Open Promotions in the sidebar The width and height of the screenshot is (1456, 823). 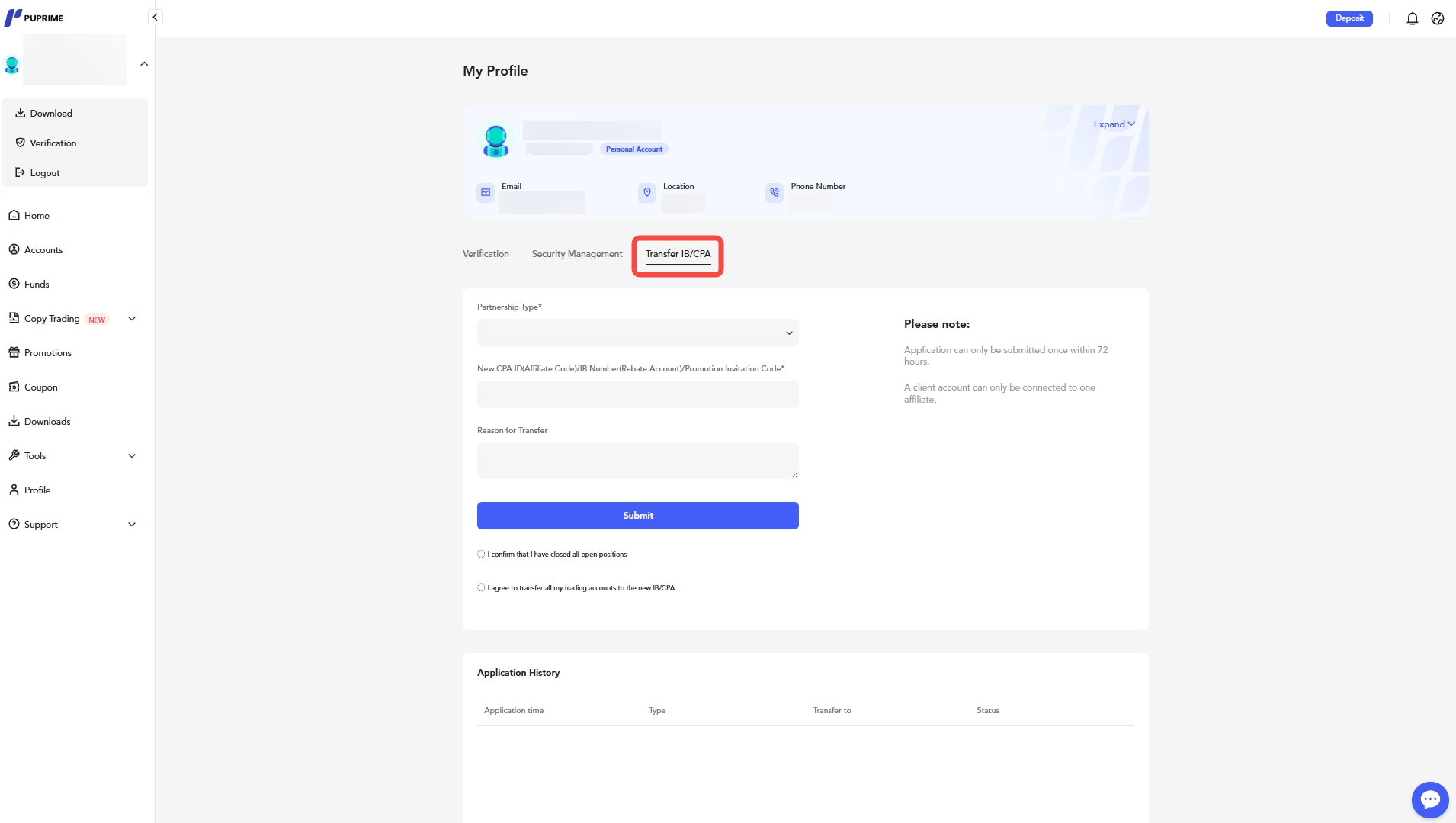click(x=47, y=353)
